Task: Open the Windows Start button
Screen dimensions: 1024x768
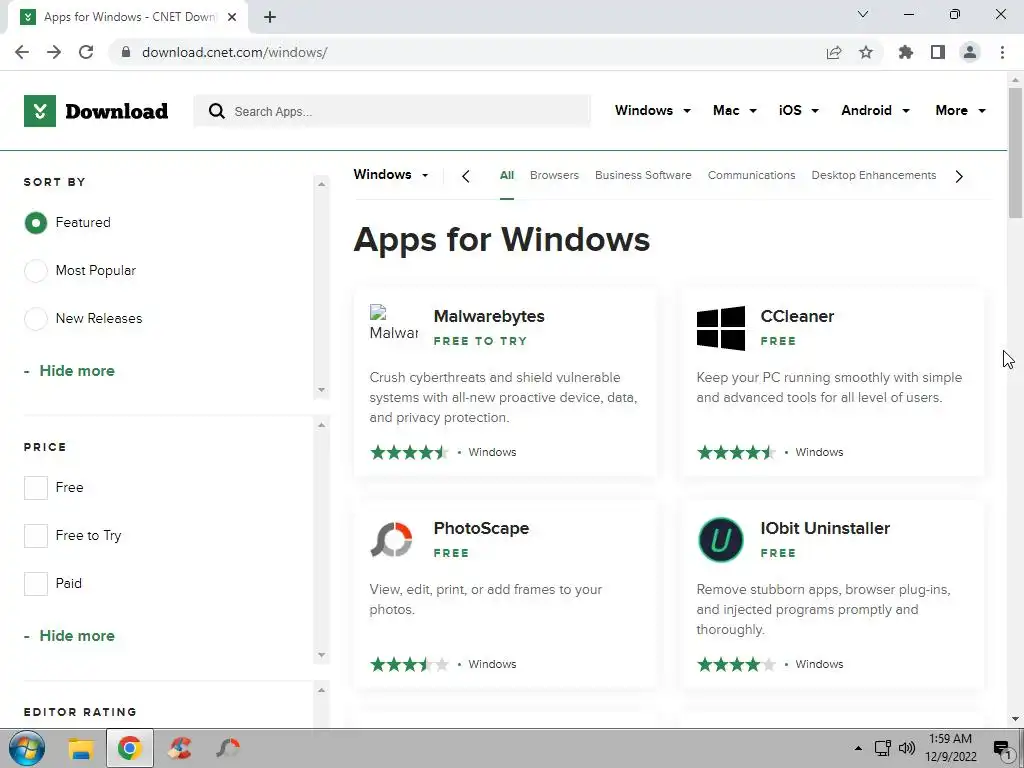Action: click(x=27, y=748)
